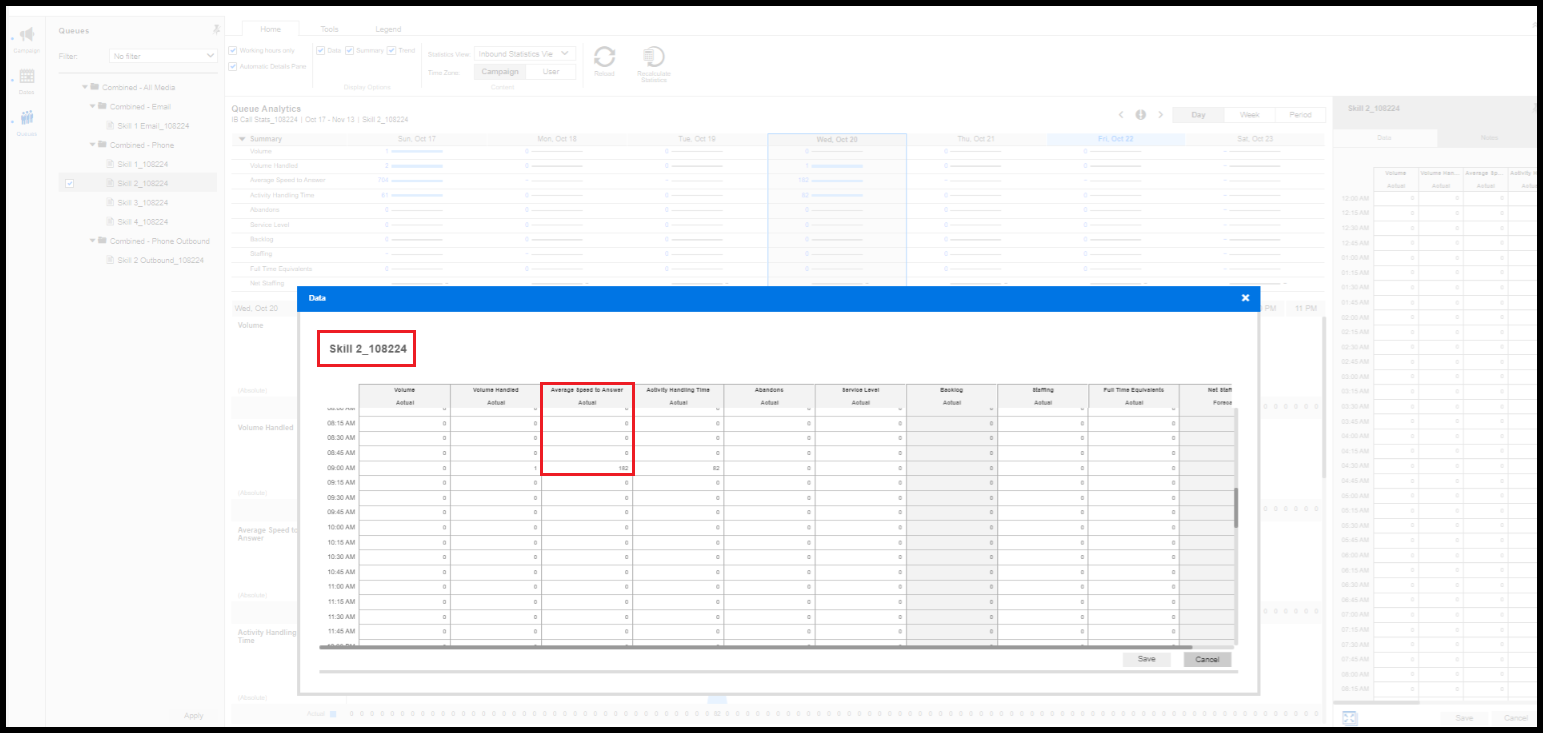Select the Period view tab
The width and height of the screenshot is (1543, 733).
pos(1300,115)
